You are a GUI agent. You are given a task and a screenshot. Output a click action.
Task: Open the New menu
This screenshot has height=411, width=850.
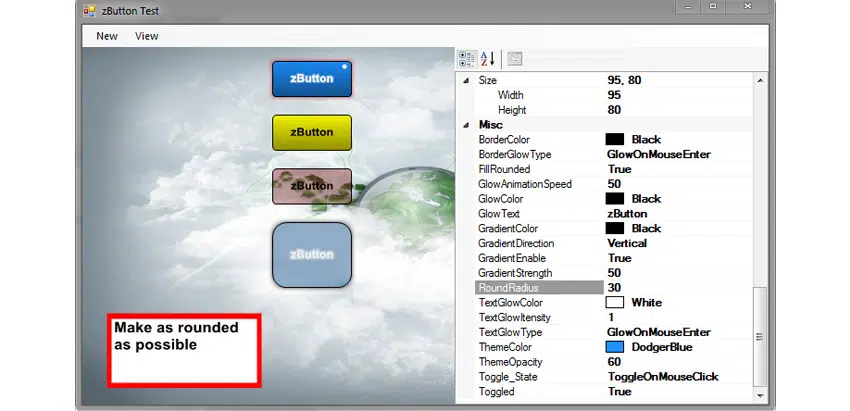tap(107, 36)
